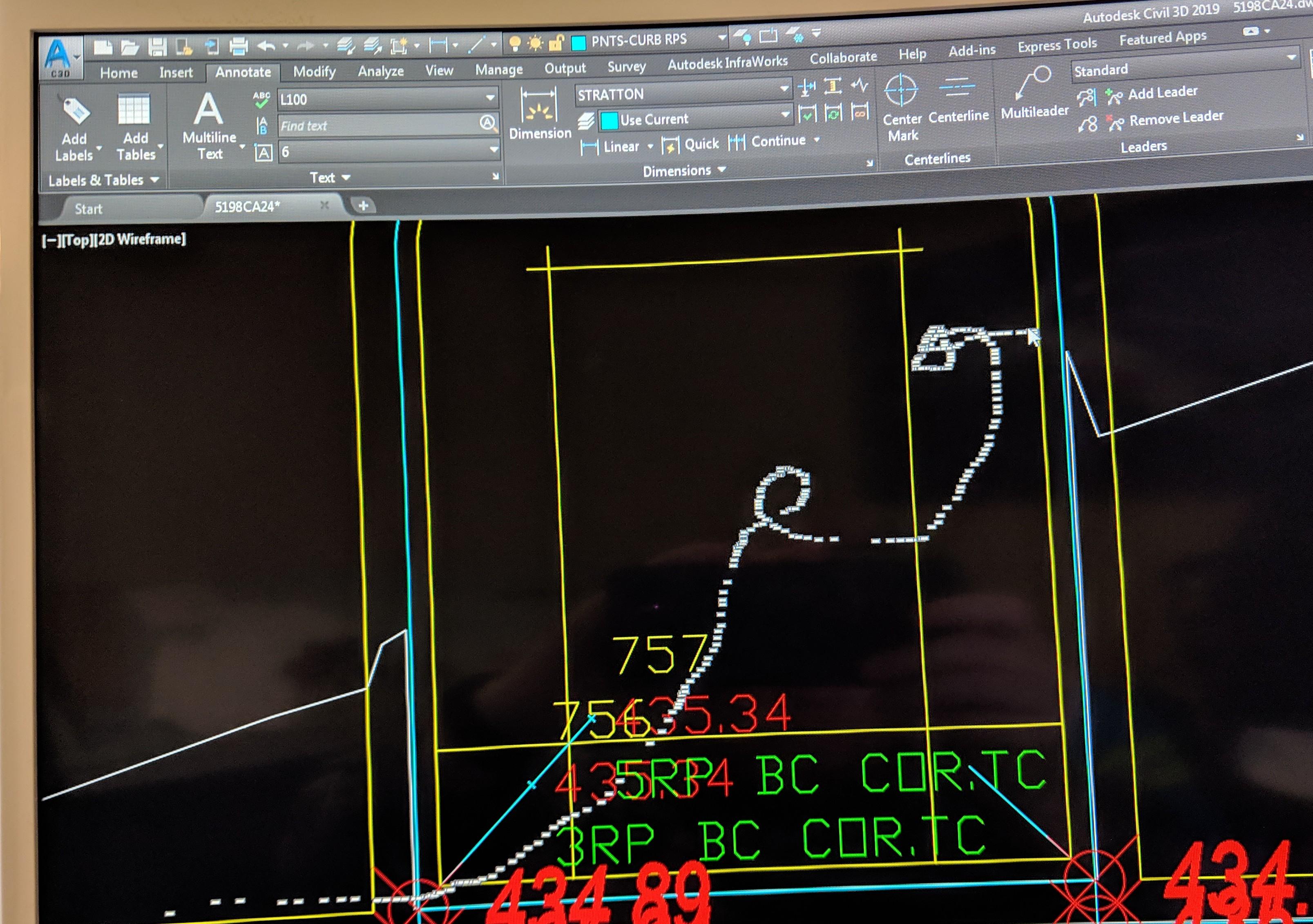This screenshot has height=924, width=1313.
Task: Click the New drawing icon
Action: pyautogui.click(x=103, y=47)
